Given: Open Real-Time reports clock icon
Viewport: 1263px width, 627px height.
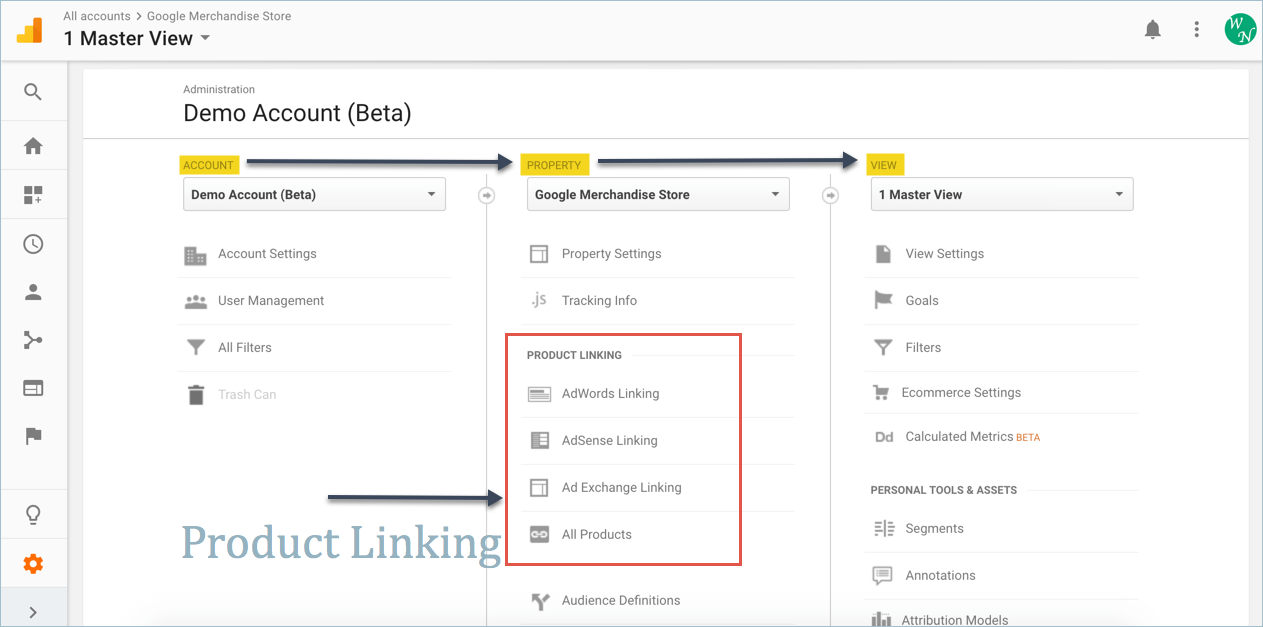Looking at the screenshot, I should [33, 244].
